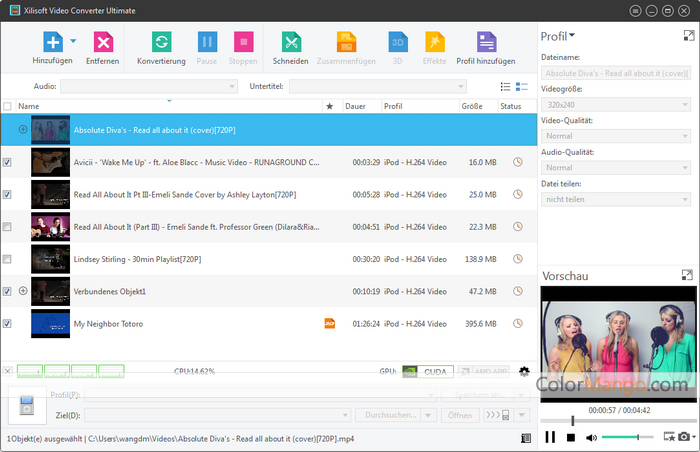The image size is (700, 452).
Task: Seek on the preview progress bar
Action: tap(618, 421)
